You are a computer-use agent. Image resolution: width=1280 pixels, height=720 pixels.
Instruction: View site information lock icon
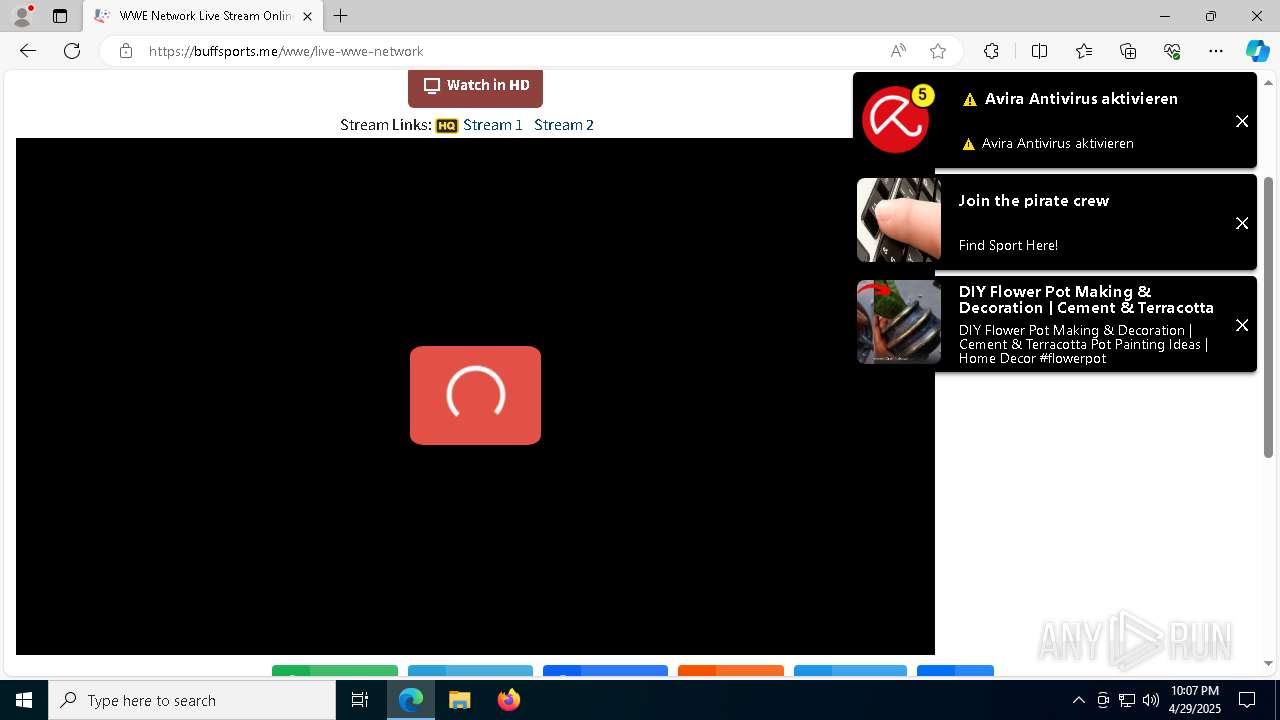(x=126, y=51)
